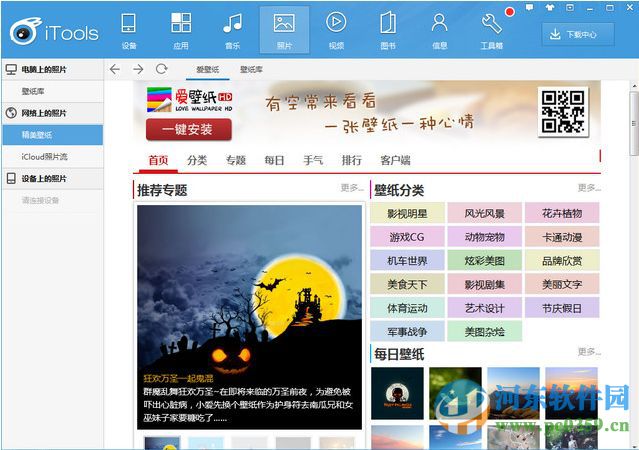
Task: Collapse the 电脑上的照片 sidebar group
Action: tap(52, 69)
